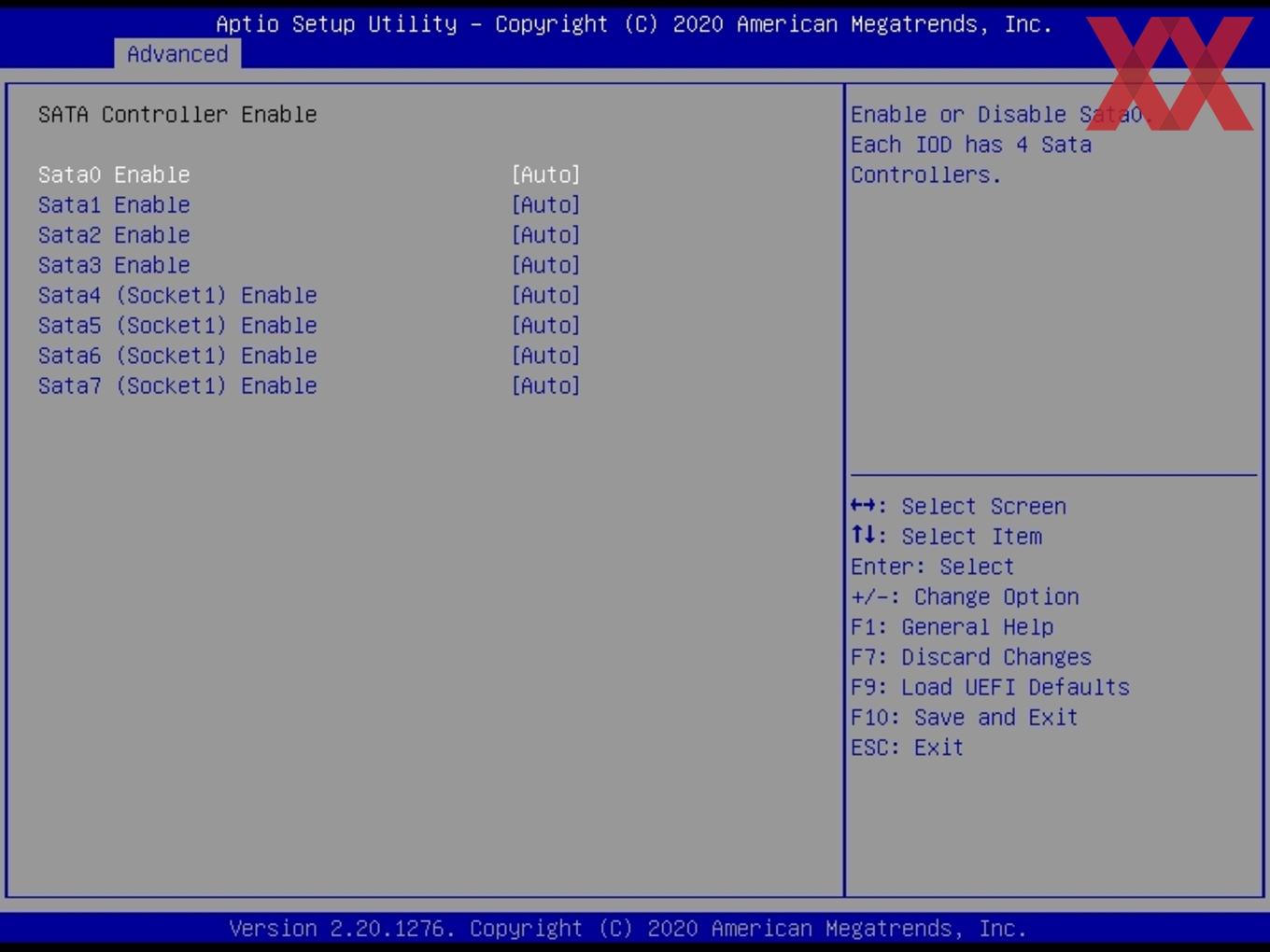The image size is (1270, 952).
Task: Select the Sata4 (Socket1) Enable label
Action: [x=177, y=295]
